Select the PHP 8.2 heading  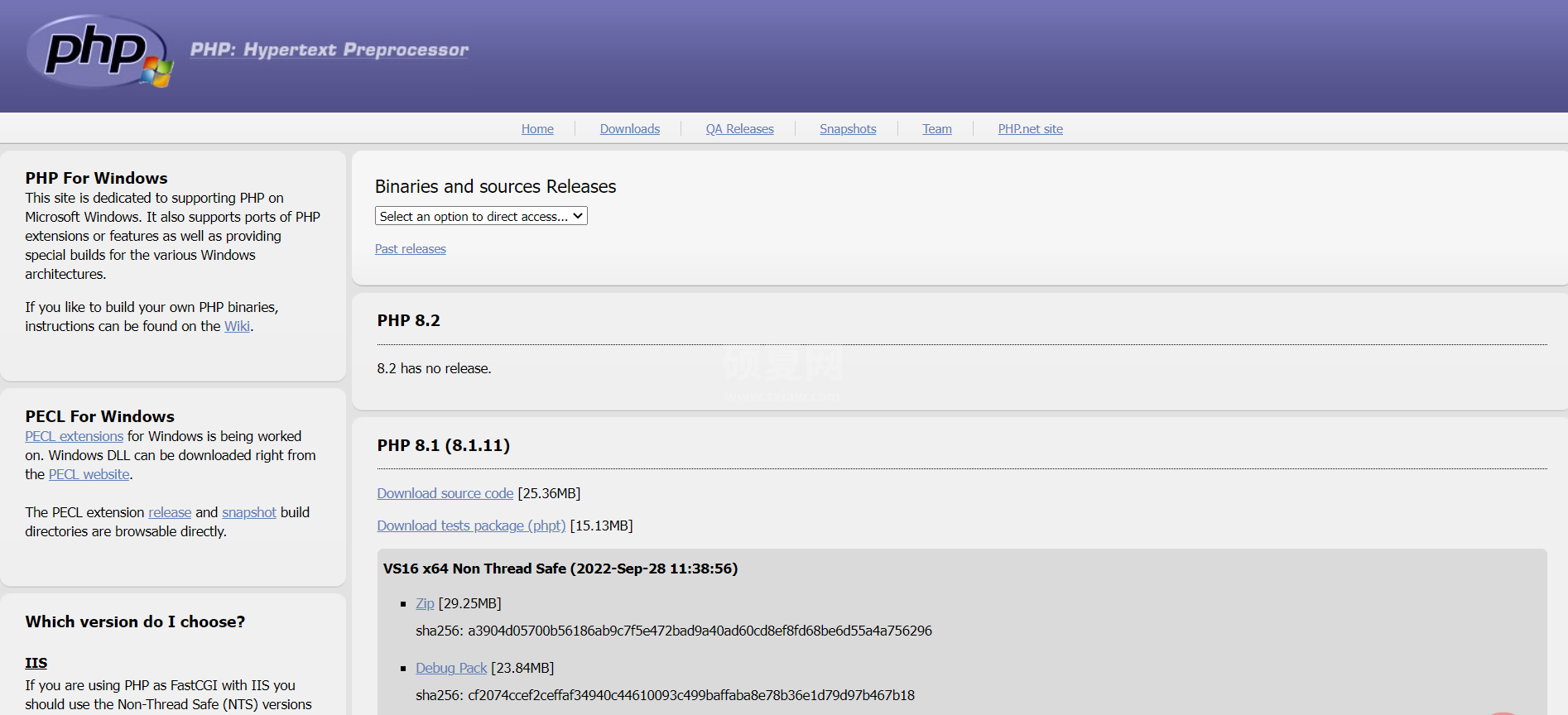[x=409, y=320]
